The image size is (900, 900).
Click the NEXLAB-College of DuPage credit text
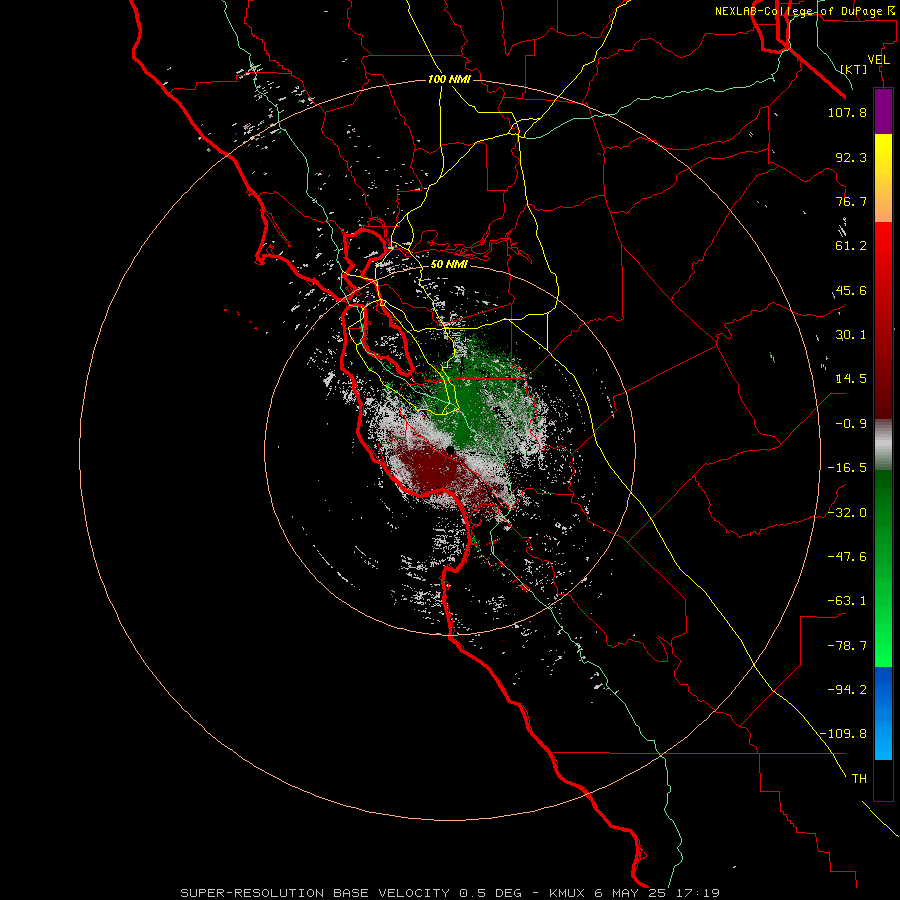coord(805,11)
